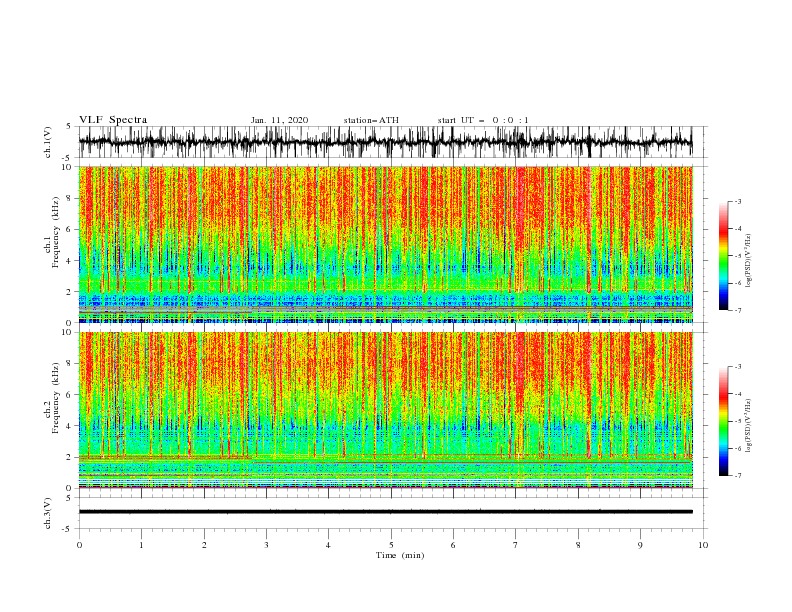The height and width of the screenshot is (612, 792).
Task: Click the ch.3 flat black waveform trace
Action: (x=385, y=512)
